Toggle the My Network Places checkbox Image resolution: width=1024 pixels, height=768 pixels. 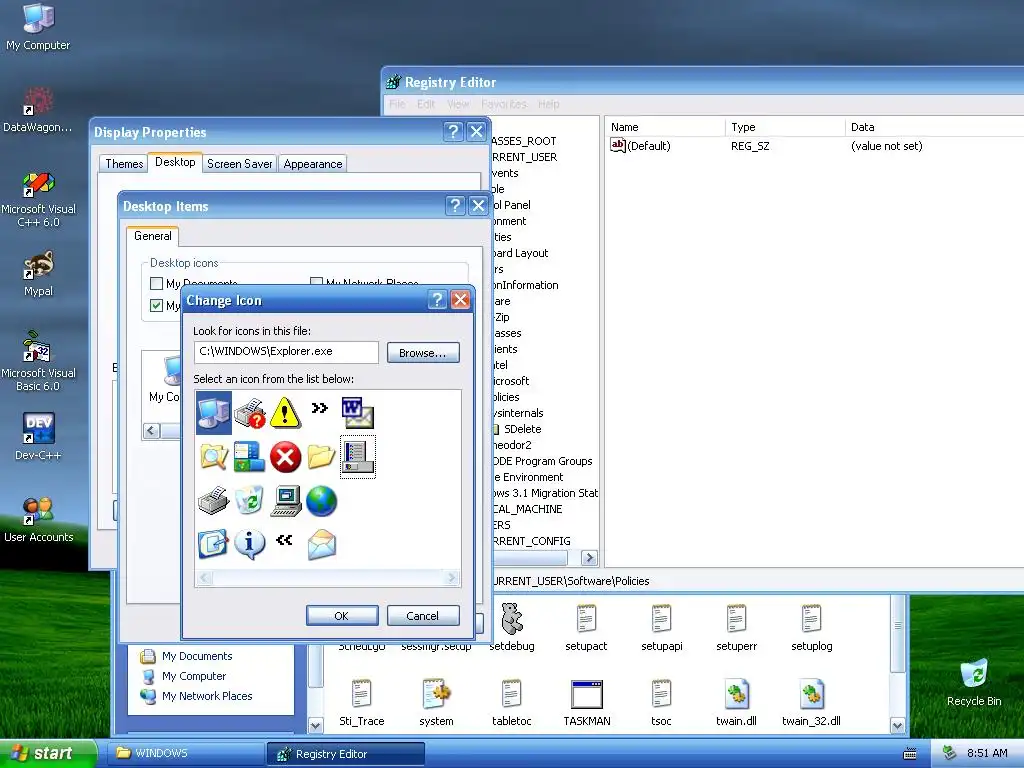[317, 281]
